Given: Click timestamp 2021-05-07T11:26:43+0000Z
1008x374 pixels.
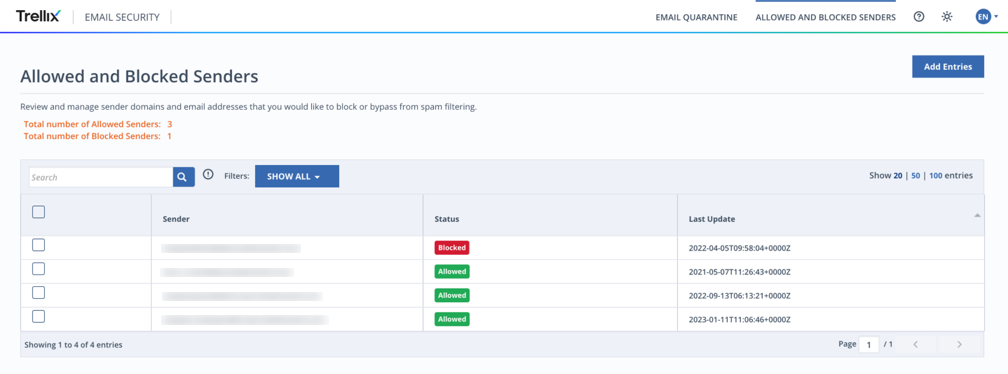Looking at the screenshot, I should (x=739, y=272).
